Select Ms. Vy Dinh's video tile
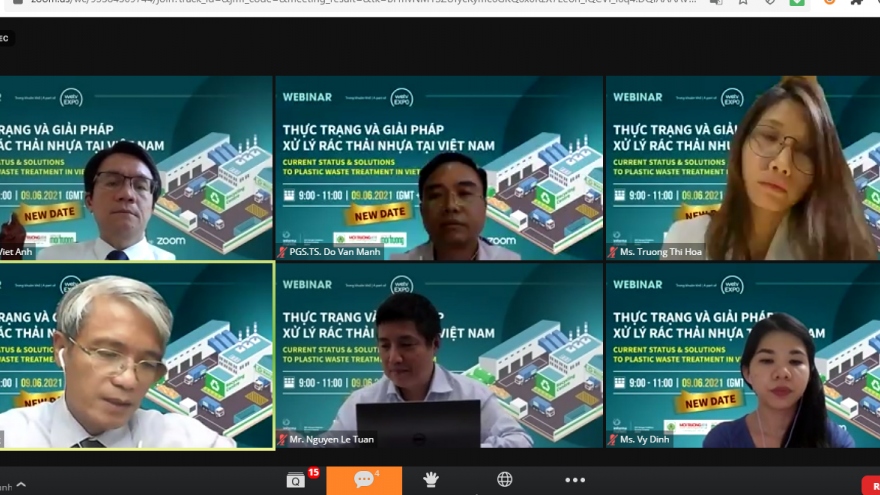The width and height of the screenshot is (880, 495). point(742,355)
